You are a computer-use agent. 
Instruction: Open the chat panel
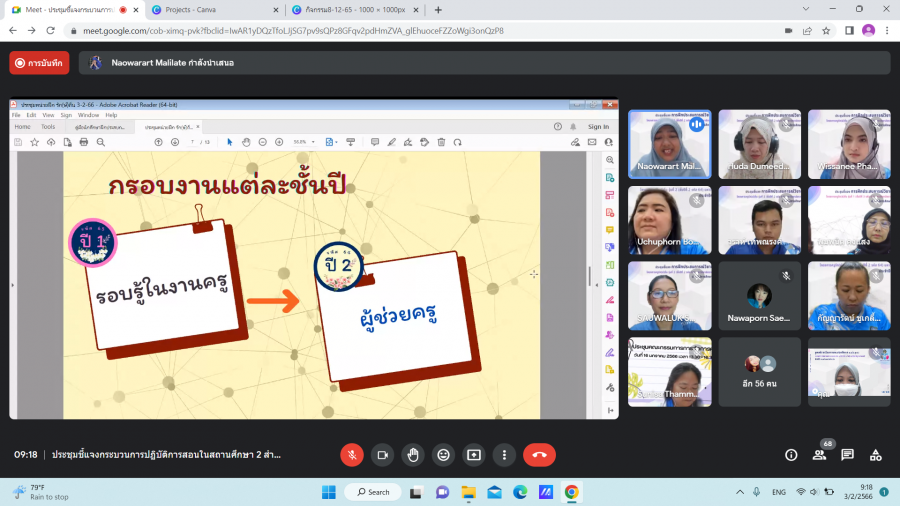[x=848, y=455]
